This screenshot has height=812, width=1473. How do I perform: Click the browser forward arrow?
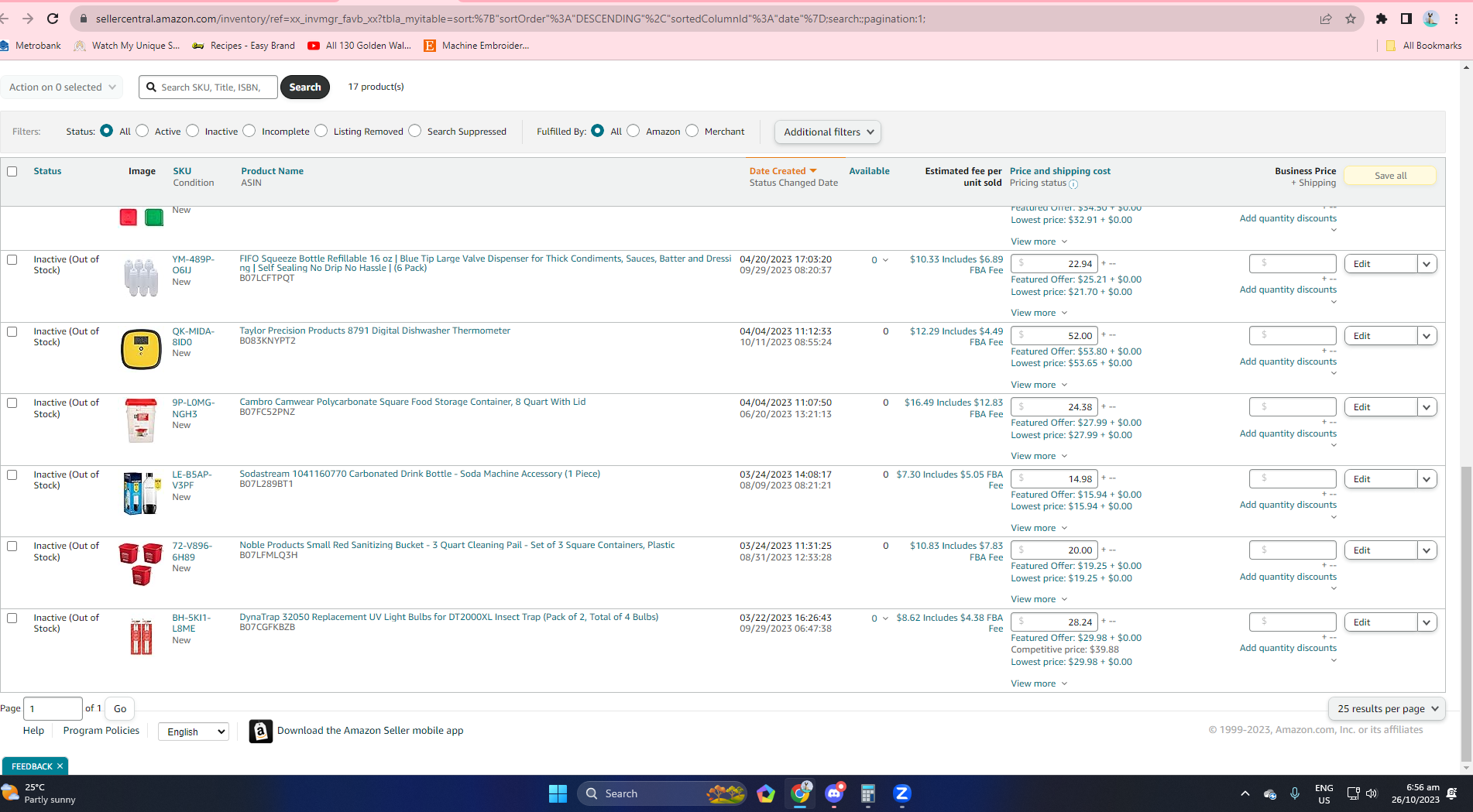point(28,19)
